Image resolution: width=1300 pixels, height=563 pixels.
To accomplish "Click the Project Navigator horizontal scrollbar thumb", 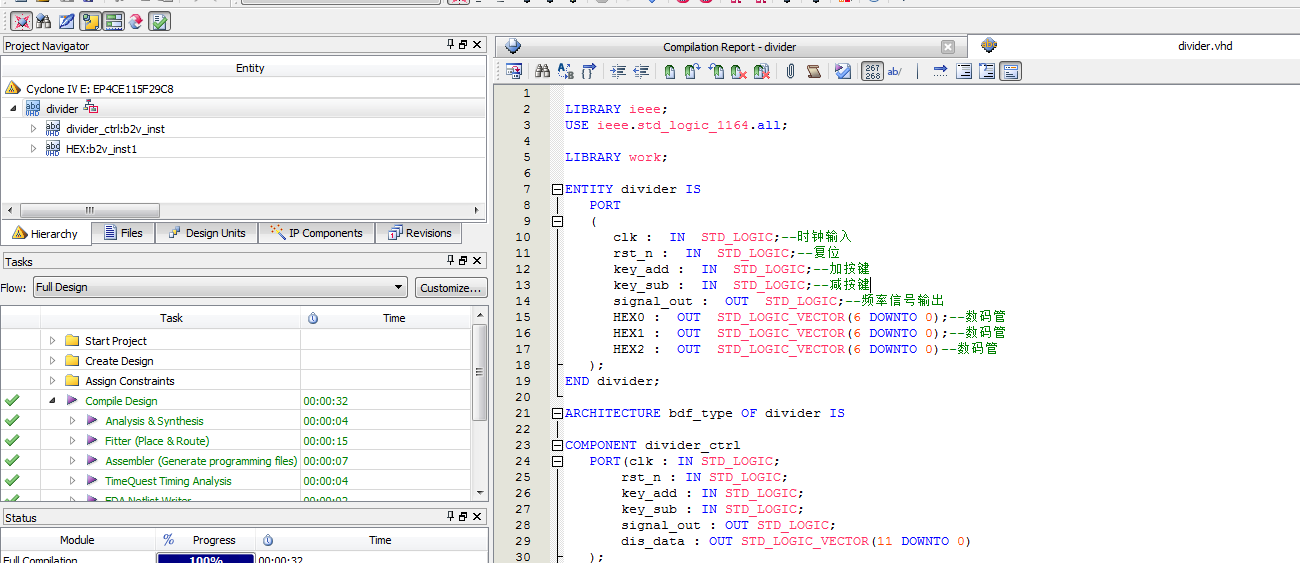I will point(90,210).
